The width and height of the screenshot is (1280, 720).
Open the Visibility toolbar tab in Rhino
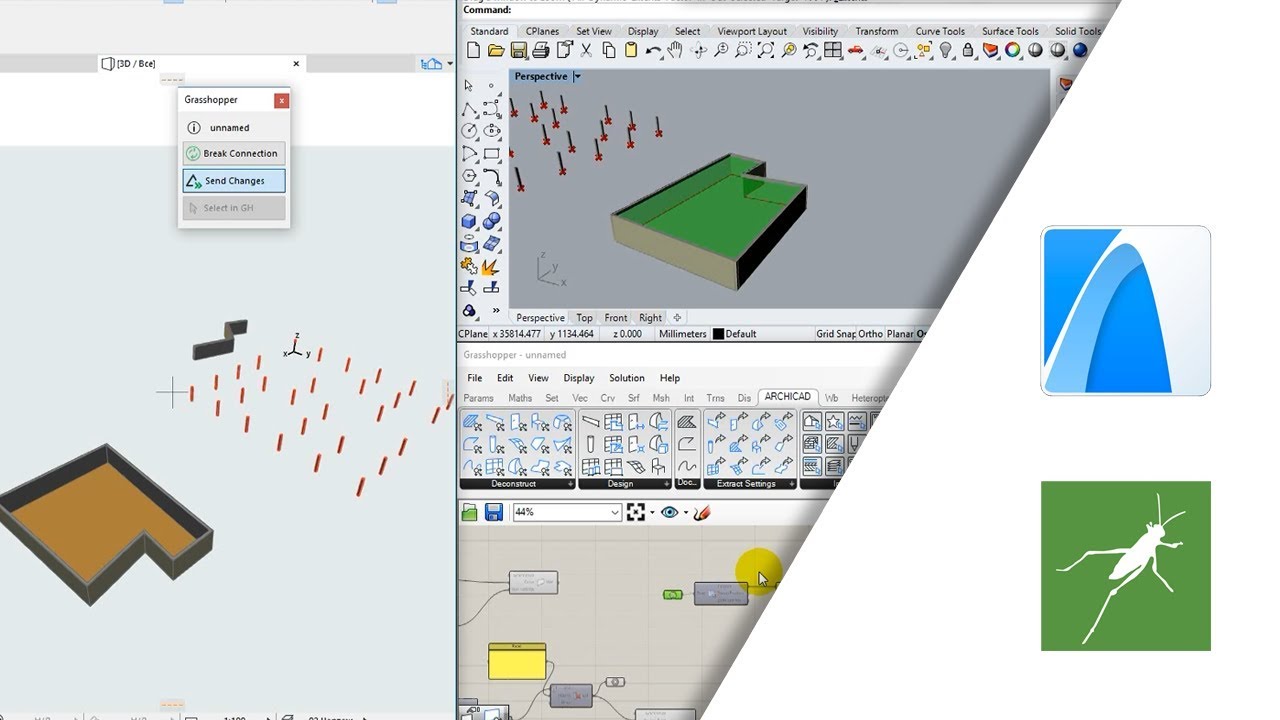pos(821,31)
